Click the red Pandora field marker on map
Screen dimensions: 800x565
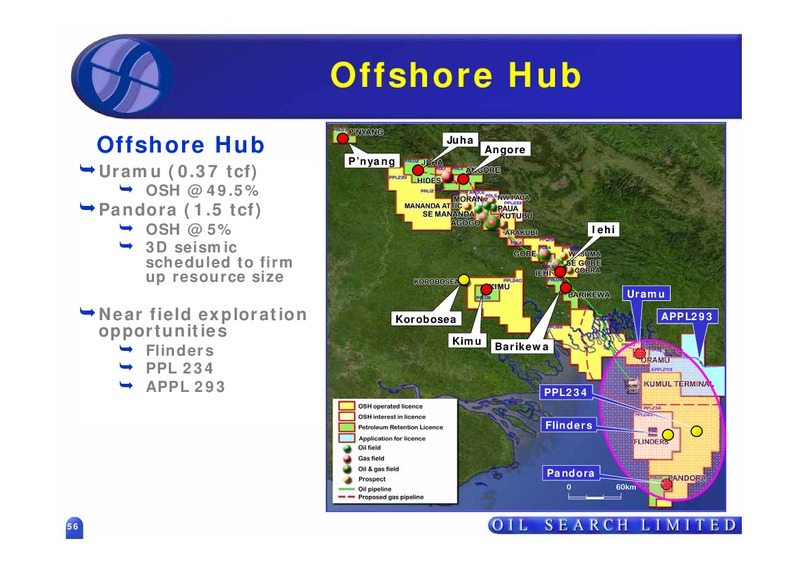(667, 484)
